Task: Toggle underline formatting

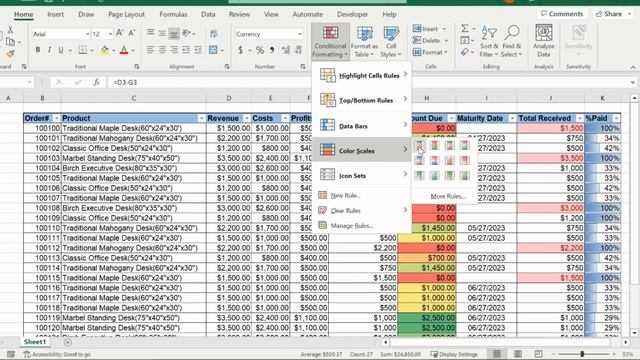Action: [61, 50]
